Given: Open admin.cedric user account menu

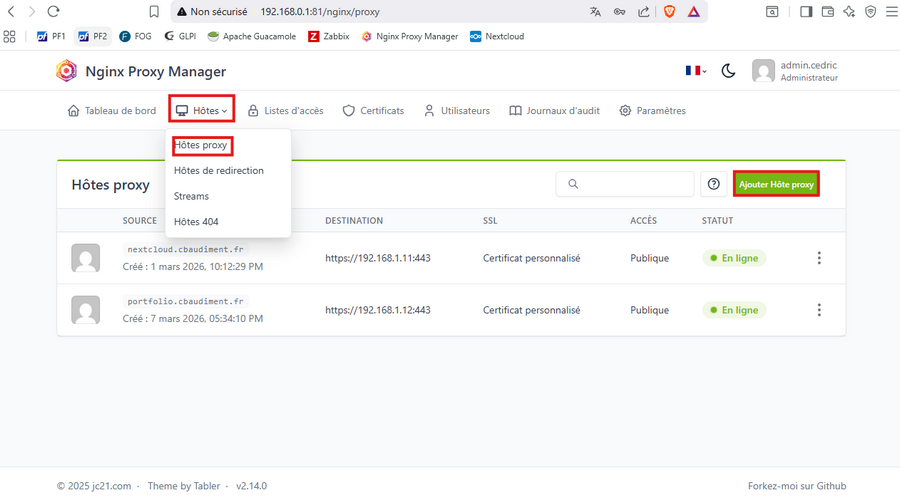Looking at the screenshot, I should click(x=796, y=71).
